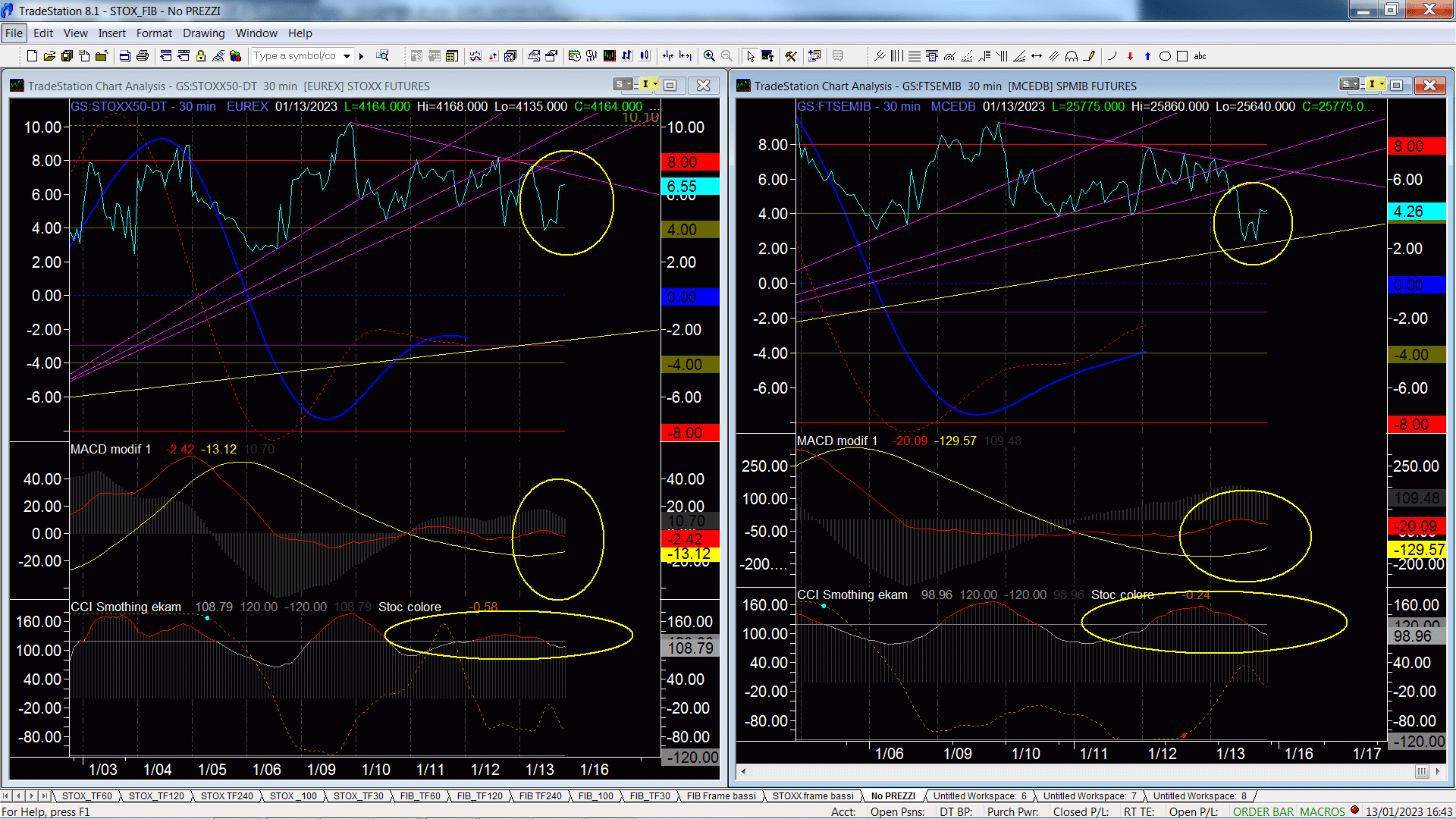Maximize the STOXX50 chart window

click(670, 85)
